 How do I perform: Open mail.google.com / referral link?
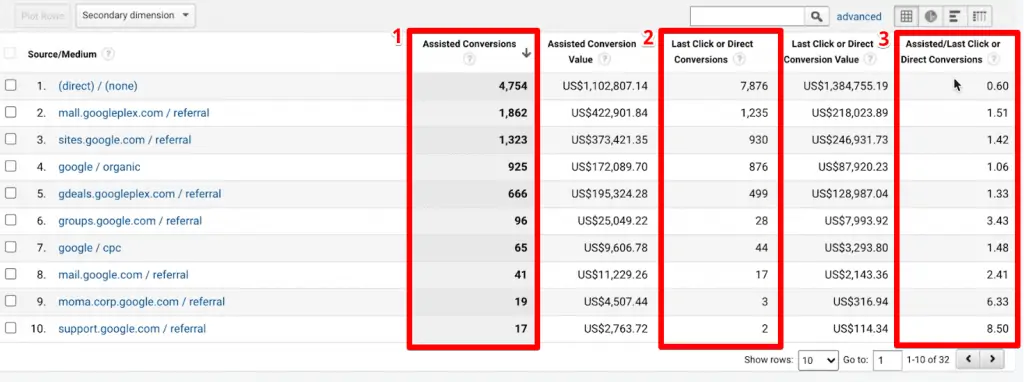point(123,275)
